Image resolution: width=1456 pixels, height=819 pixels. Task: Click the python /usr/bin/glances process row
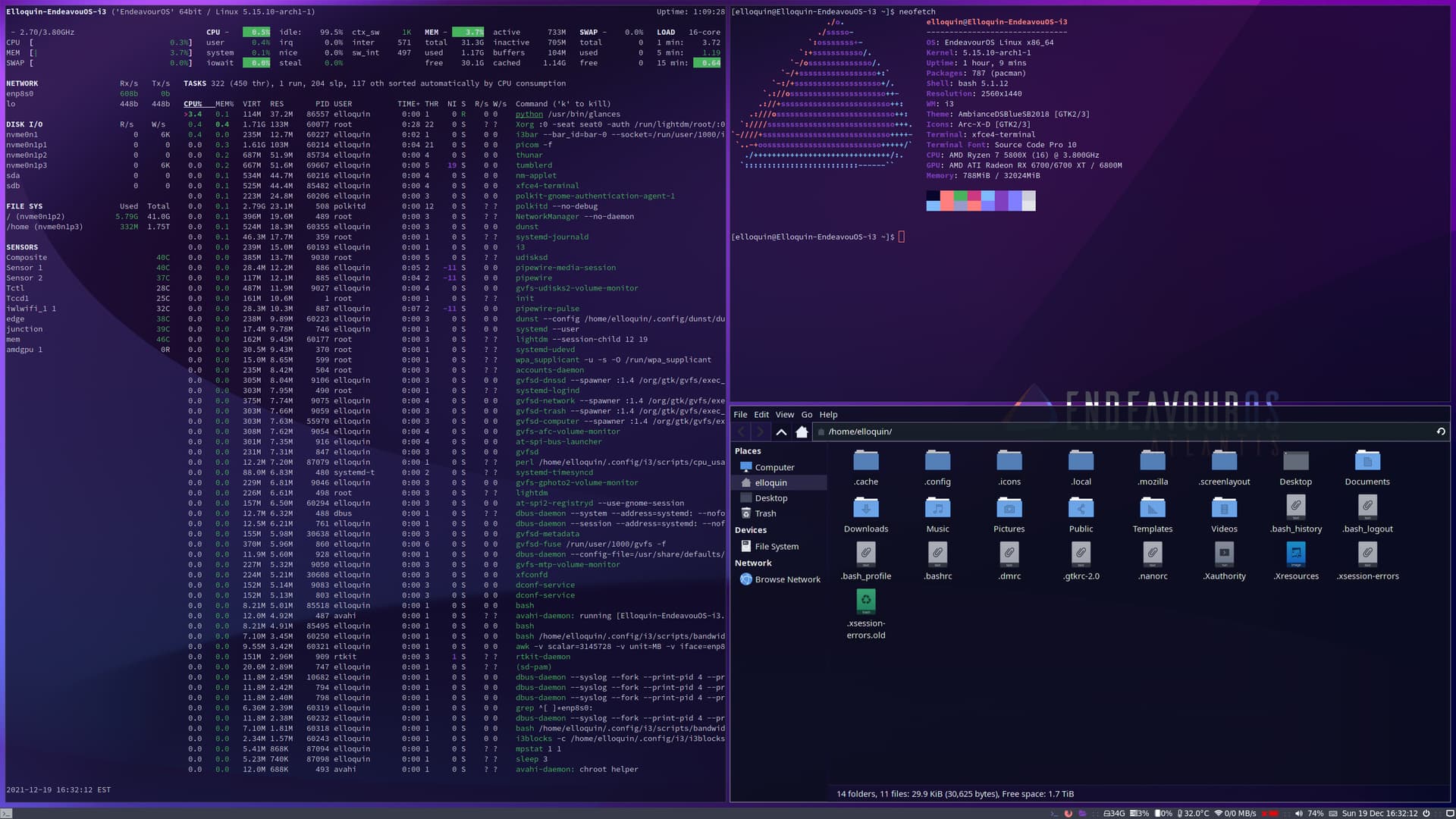(x=453, y=115)
